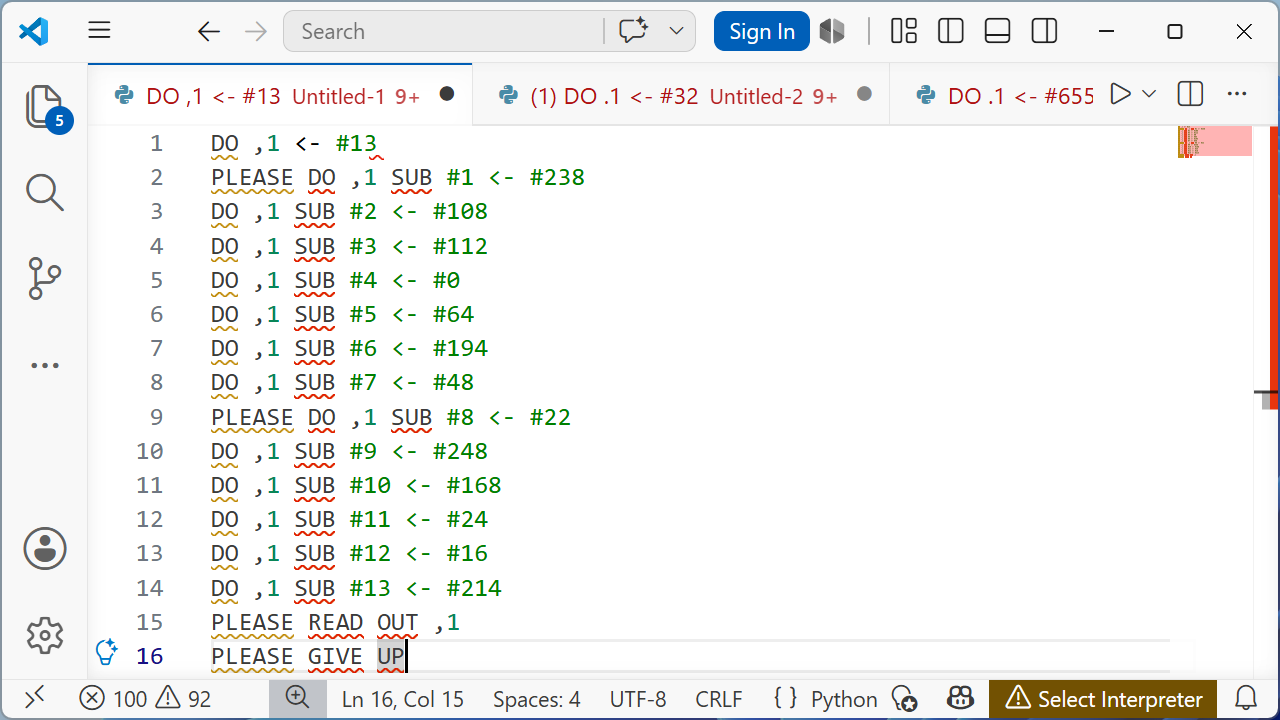Open the Accounts menu icon
The image size is (1280, 720).
point(45,549)
